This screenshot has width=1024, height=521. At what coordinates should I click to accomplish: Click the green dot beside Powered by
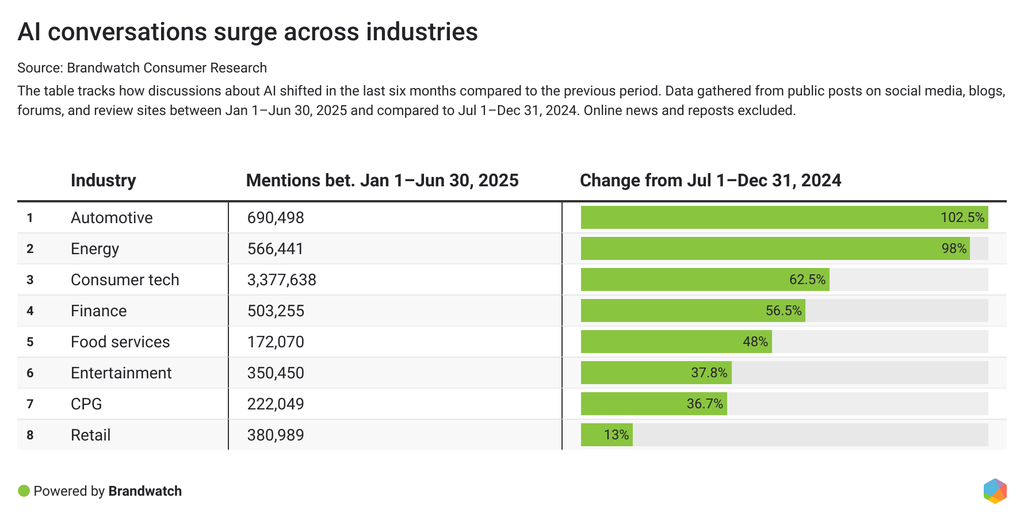[x=24, y=491]
